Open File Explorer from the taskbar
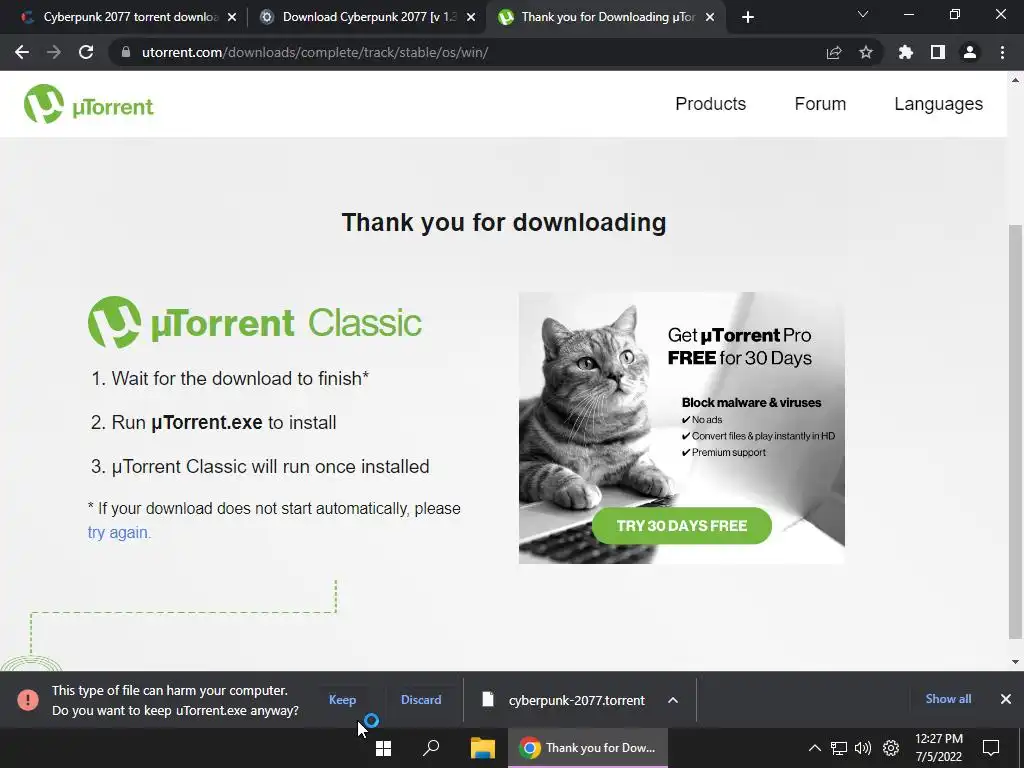Image resolution: width=1024 pixels, height=768 pixels. coord(483,748)
